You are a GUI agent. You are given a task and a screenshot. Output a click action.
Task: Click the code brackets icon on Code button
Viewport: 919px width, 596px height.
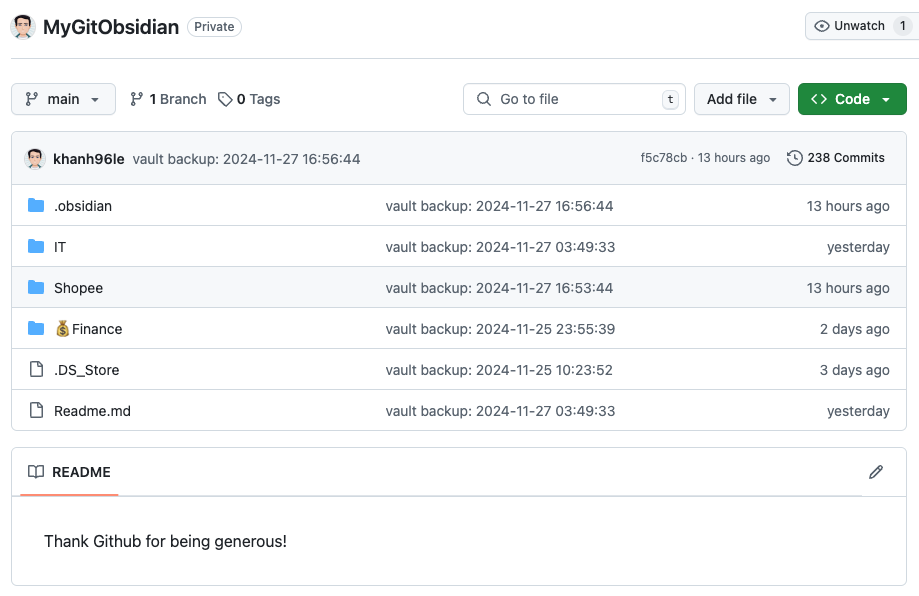point(819,99)
